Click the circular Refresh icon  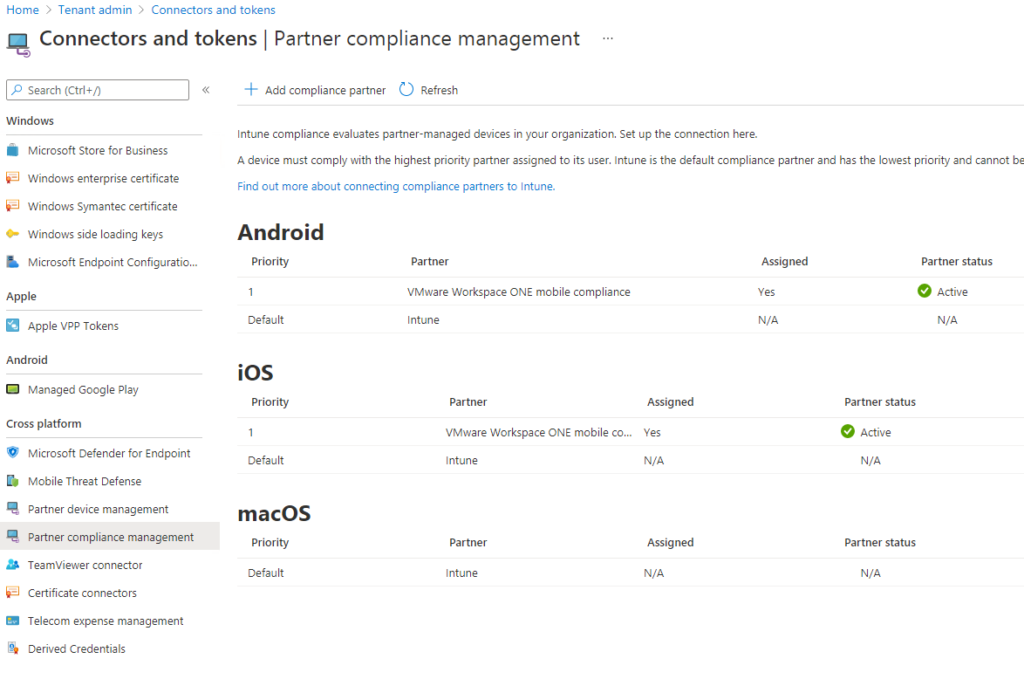point(406,90)
